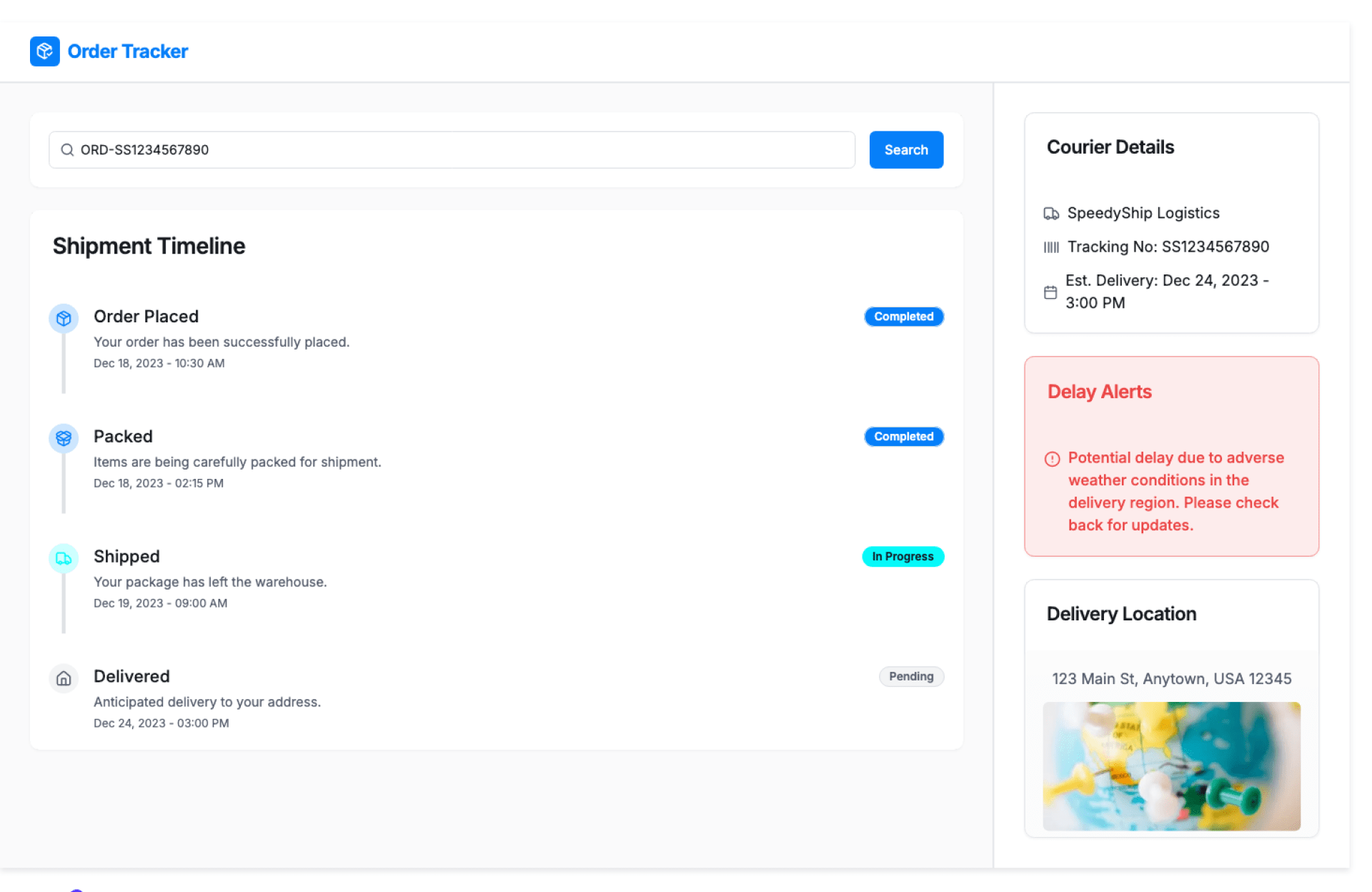Screen dimensions: 1372x892
Task: Click the order number input field
Action: (457, 150)
